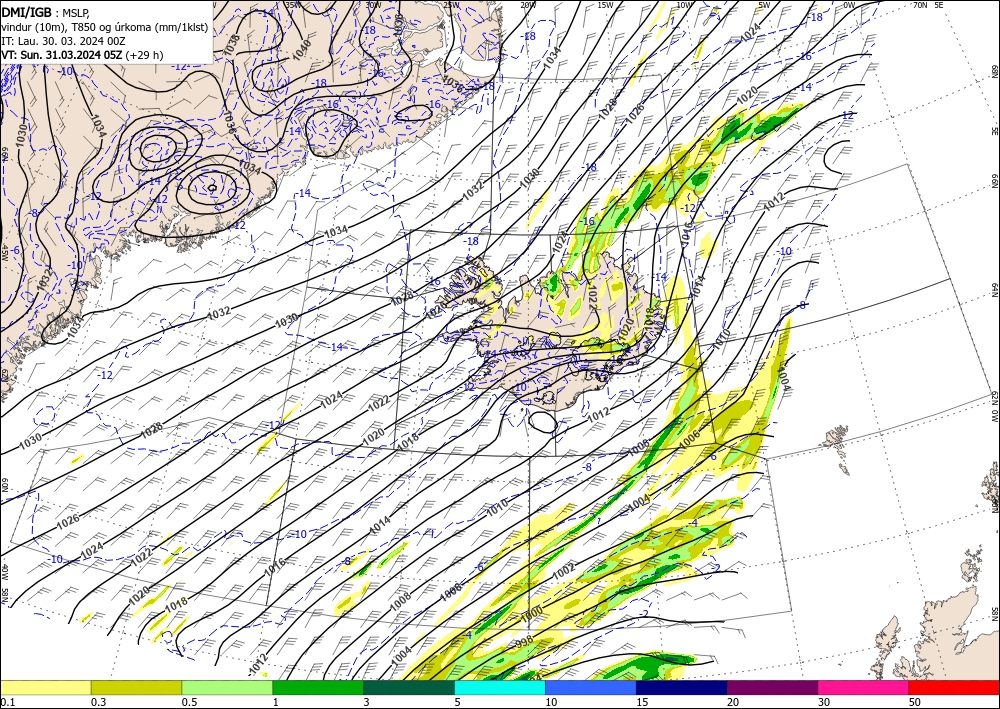The image size is (1000, 709).
Task: Click the 10W longitude label
Action: click(x=684, y=4)
